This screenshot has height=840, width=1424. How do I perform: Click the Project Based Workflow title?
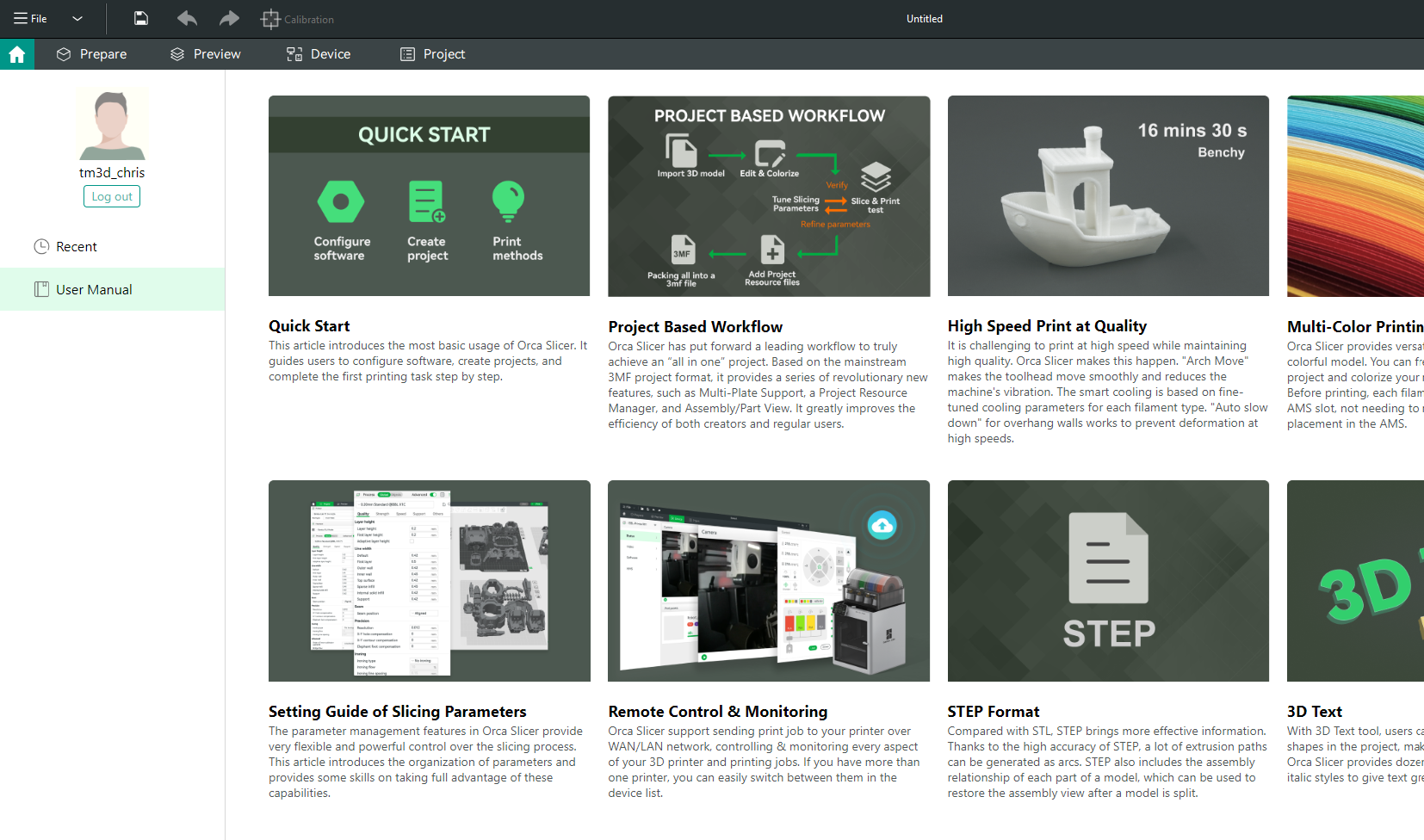[x=696, y=327]
